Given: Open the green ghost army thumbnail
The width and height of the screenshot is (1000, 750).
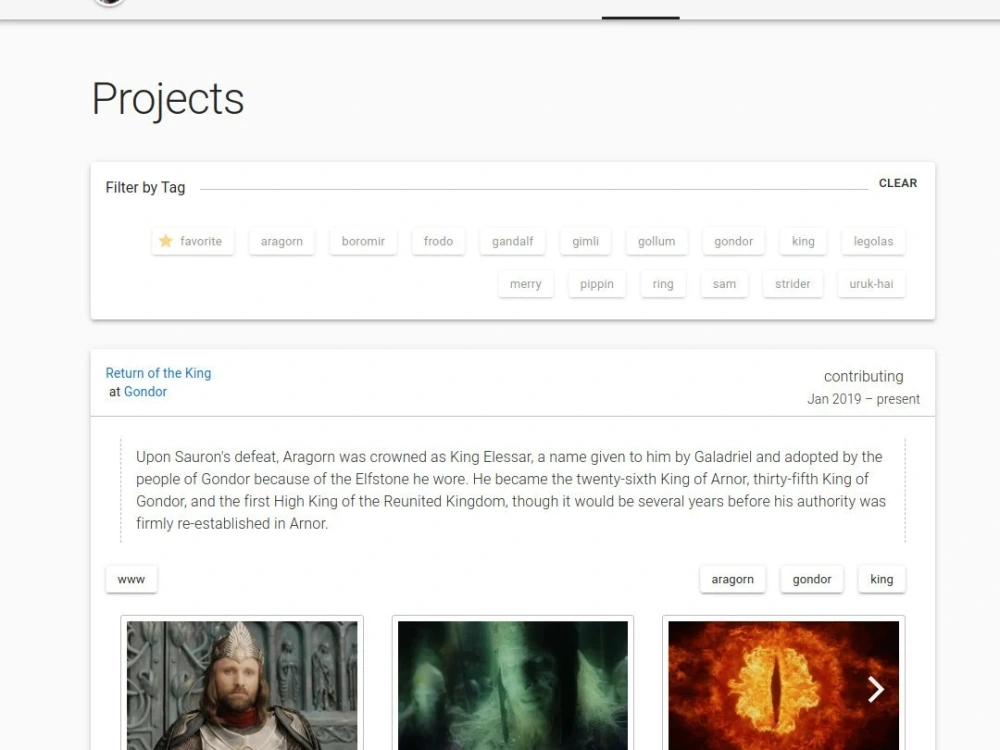Looking at the screenshot, I should 513,685.
